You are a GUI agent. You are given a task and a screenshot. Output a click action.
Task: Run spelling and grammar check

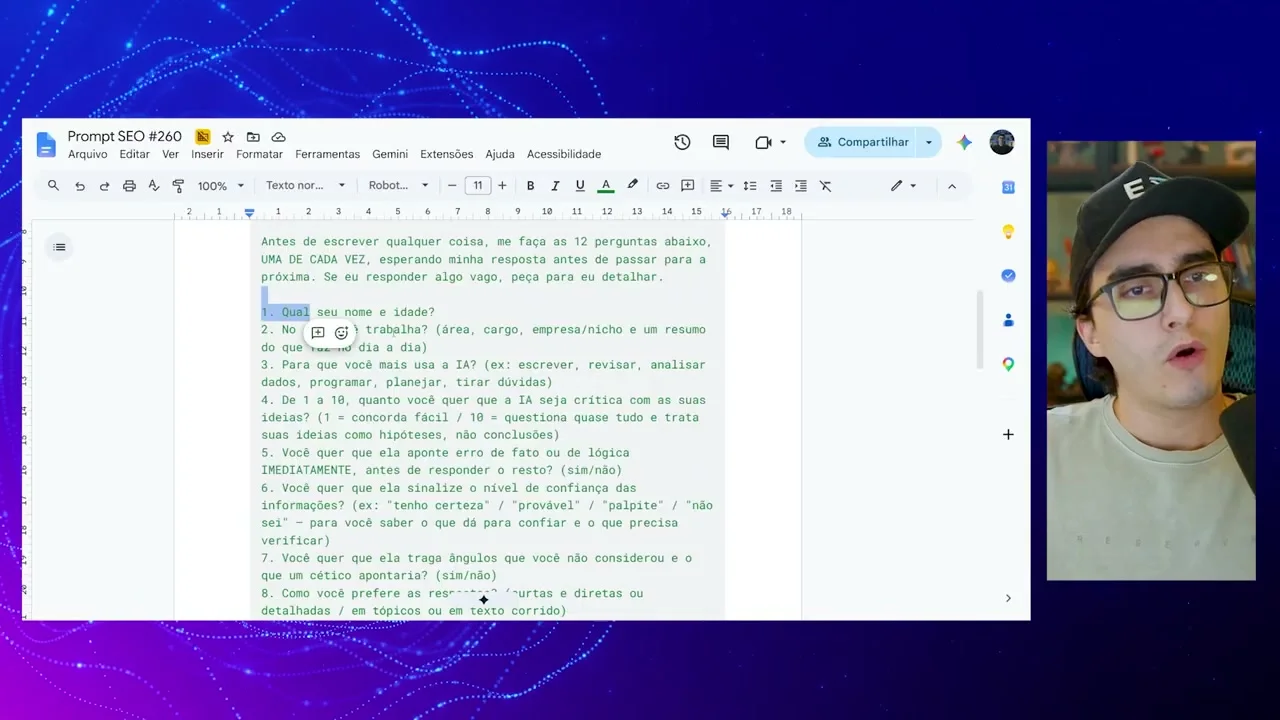coord(154,186)
